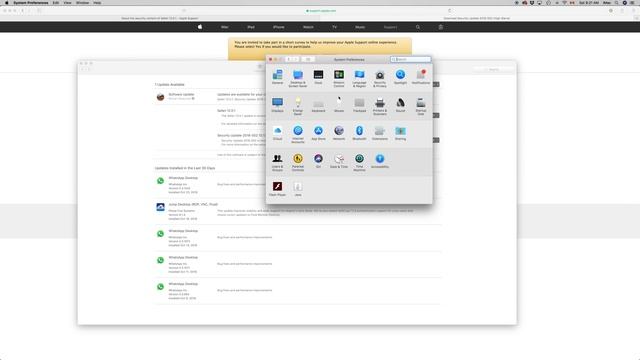Image resolution: width=640 pixels, height=360 pixels.
Task: Open Spotlight preferences
Action: [x=400, y=77]
